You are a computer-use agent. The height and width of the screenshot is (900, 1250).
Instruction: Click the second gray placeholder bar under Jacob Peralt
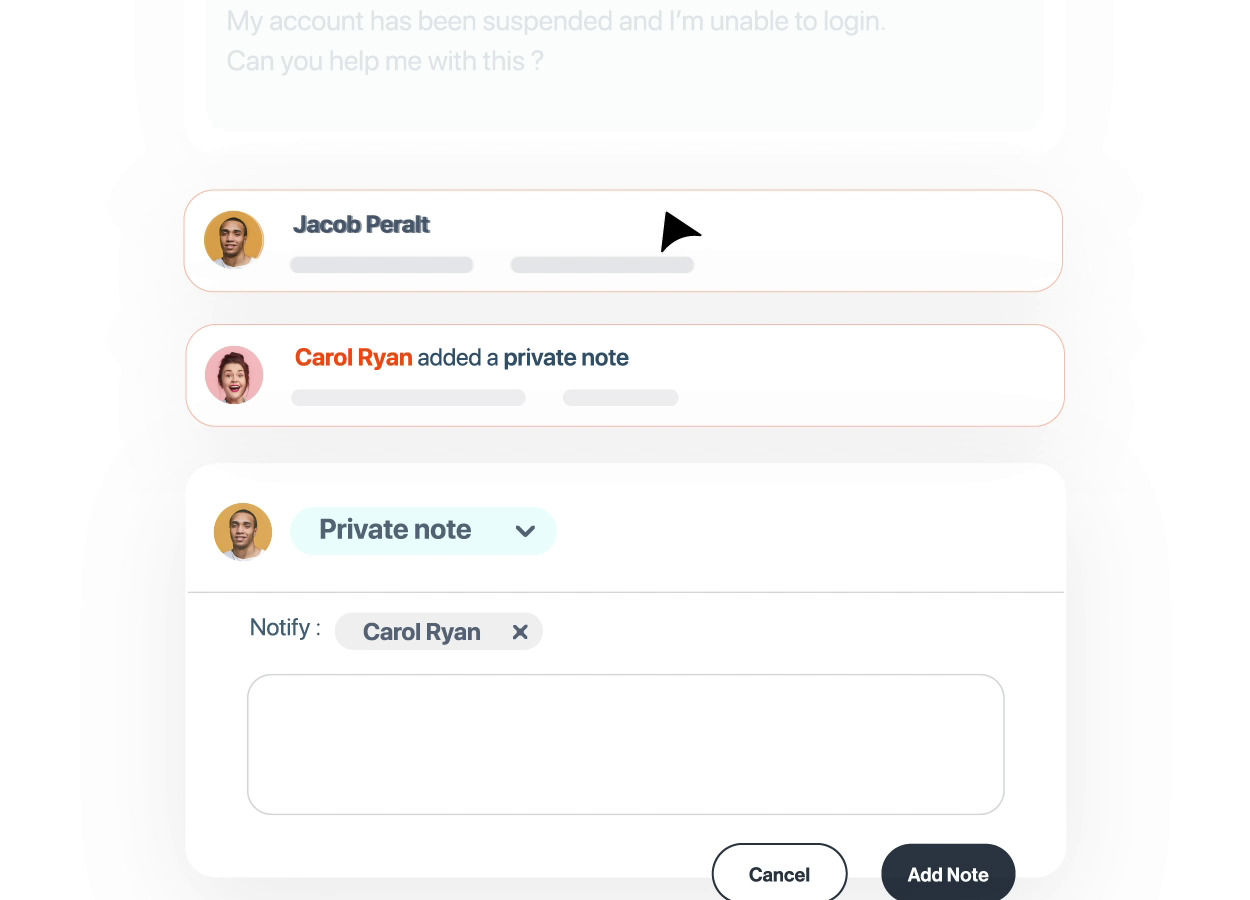point(602,265)
